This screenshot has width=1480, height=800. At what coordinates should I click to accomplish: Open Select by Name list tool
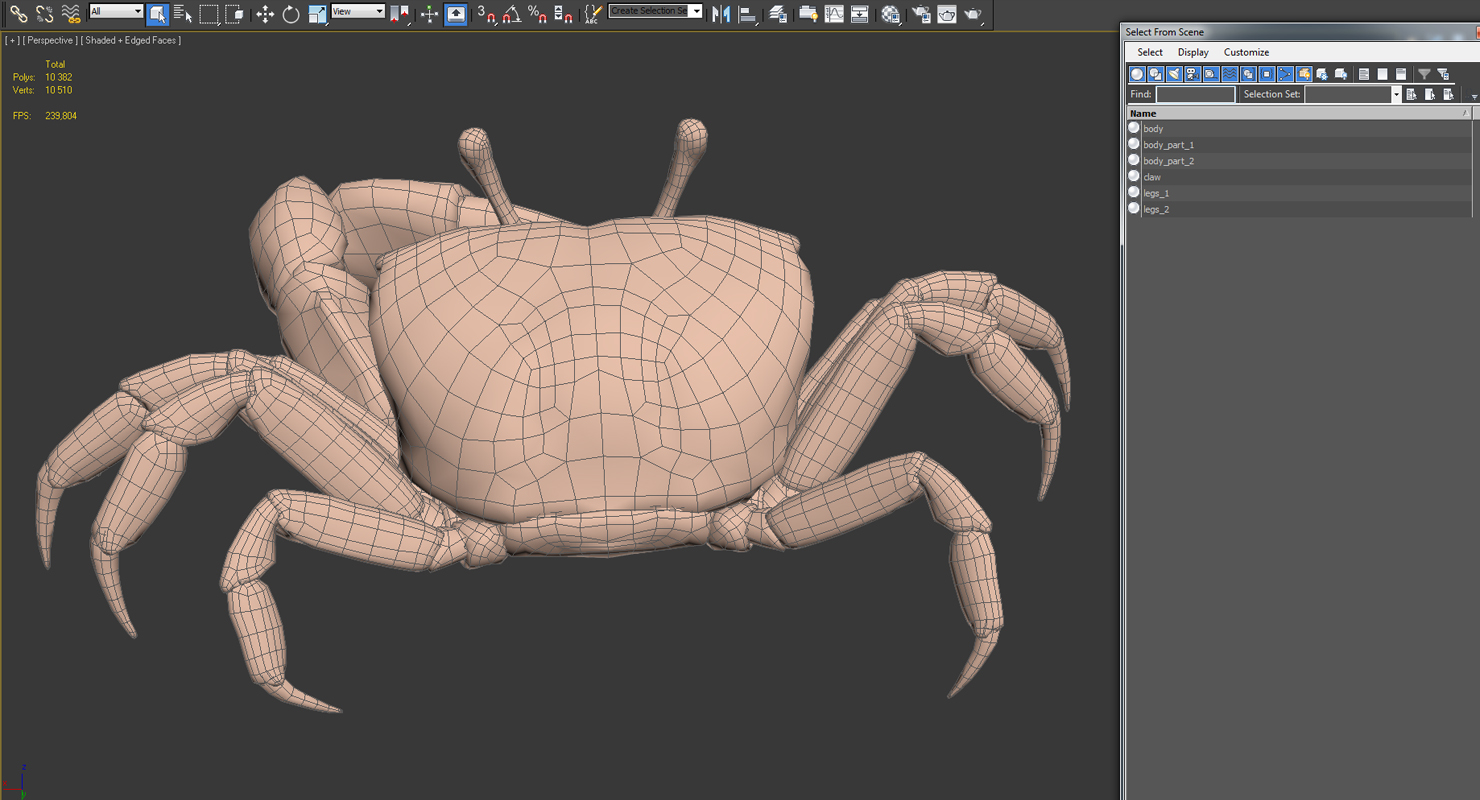click(x=183, y=14)
